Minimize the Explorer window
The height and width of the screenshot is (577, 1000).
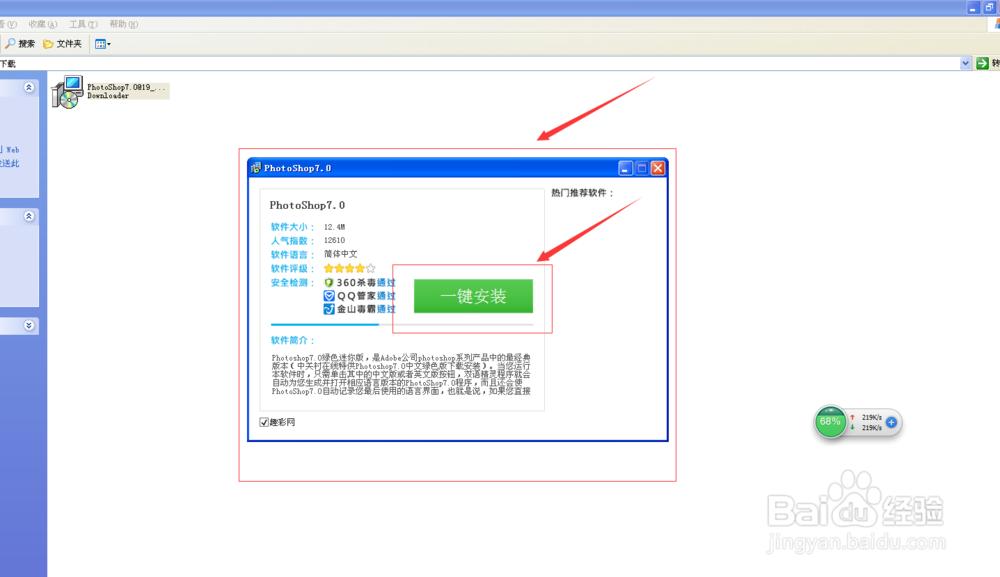pyautogui.click(x=973, y=8)
